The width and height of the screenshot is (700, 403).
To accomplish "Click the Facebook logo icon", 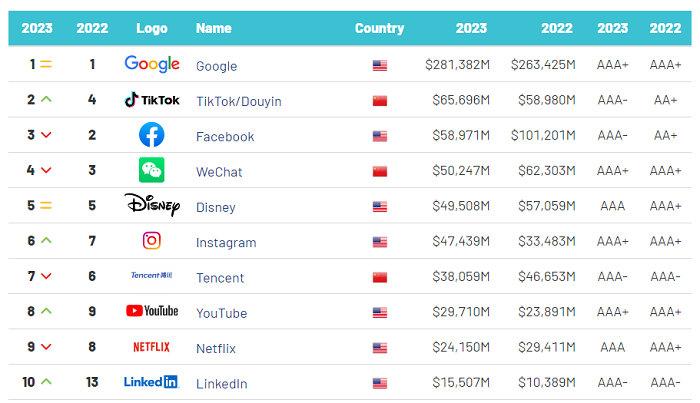I will pyautogui.click(x=151, y=135).
